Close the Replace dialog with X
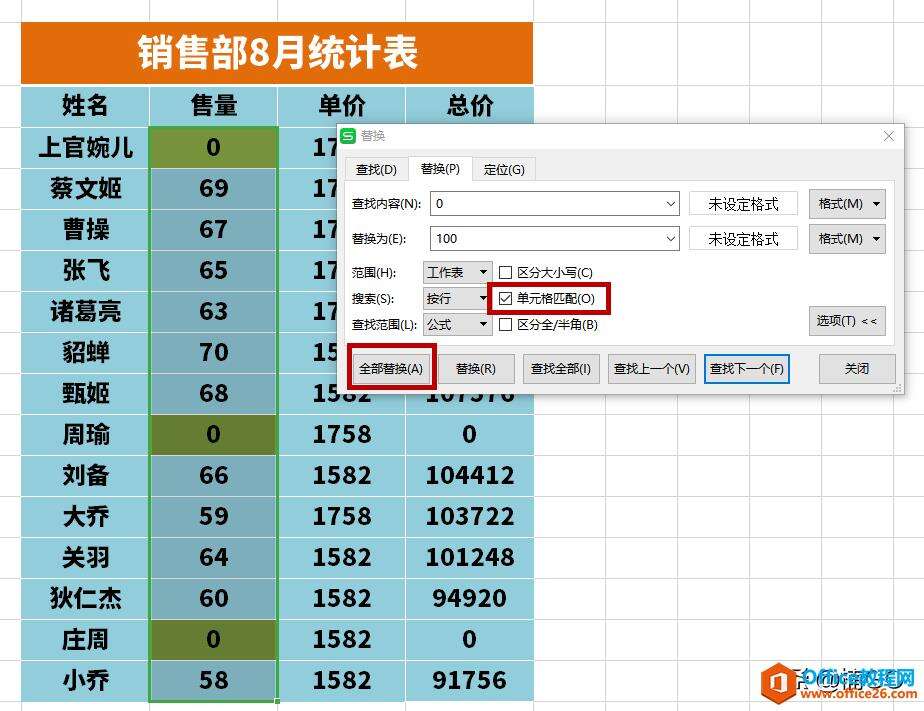This screenshot has width=924, height=711. click(889, 136)
